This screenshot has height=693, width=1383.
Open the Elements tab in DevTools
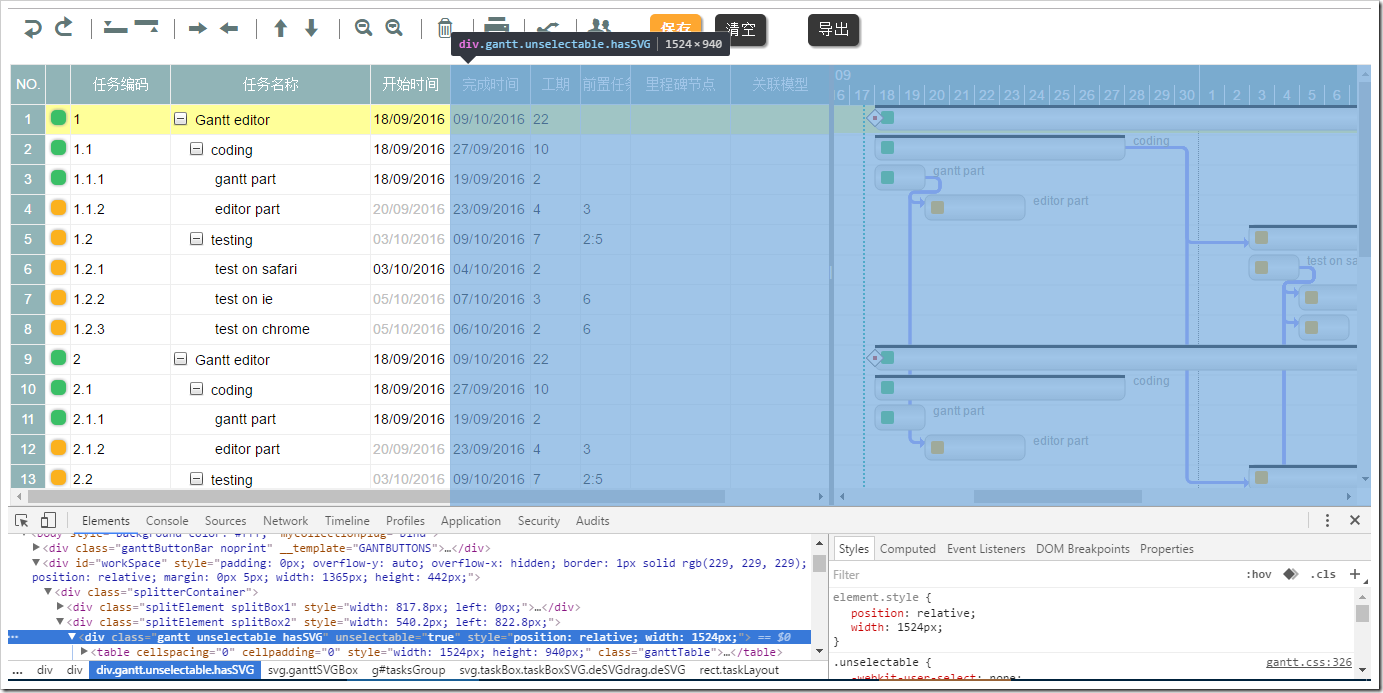106,520
